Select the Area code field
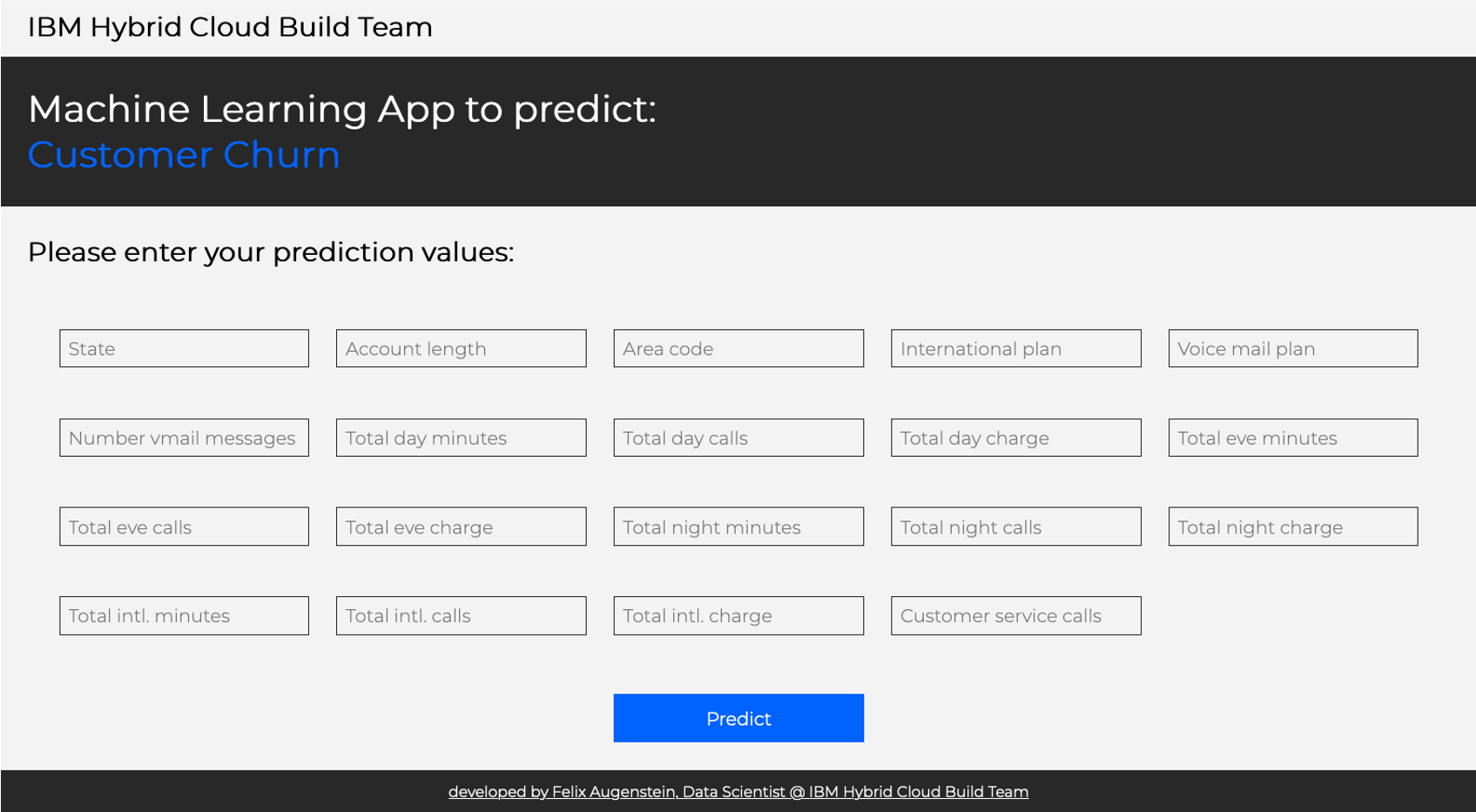The height and width of the screenshot is (812, 1476). coord(738,348)
